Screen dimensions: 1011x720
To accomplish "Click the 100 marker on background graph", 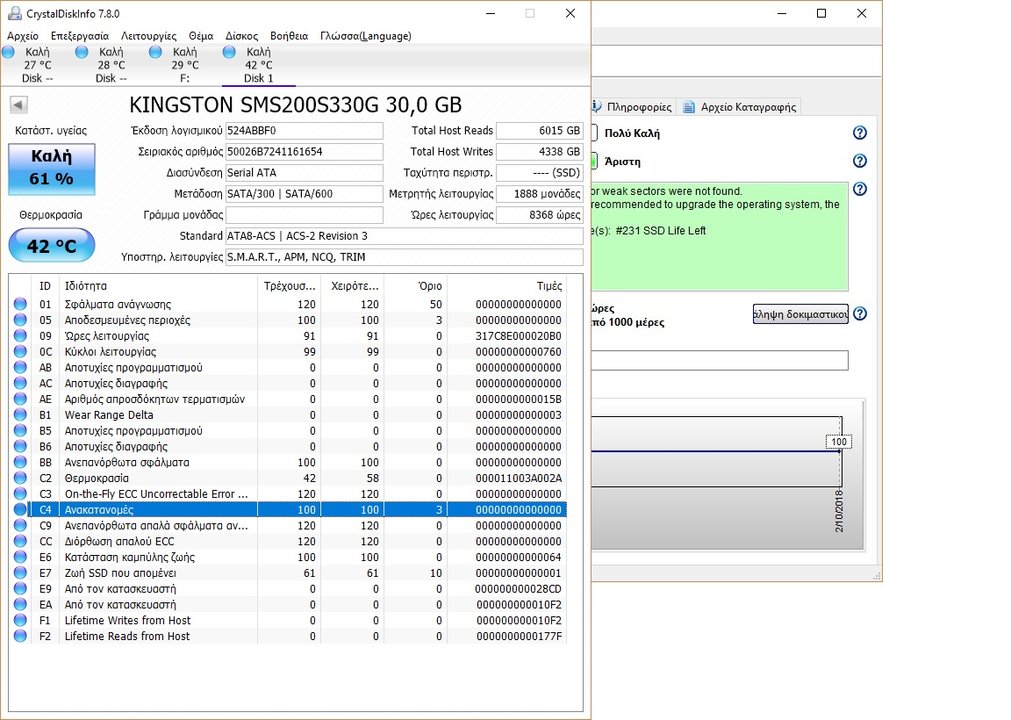I will click(839, 442).
